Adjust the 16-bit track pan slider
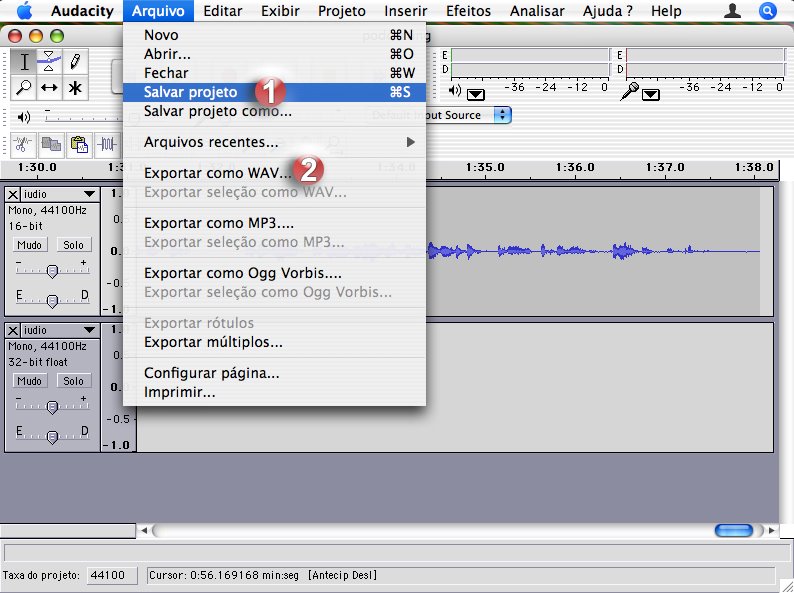Screen dimensions: 794x593 pyautogui.click(x=52, y=301)
